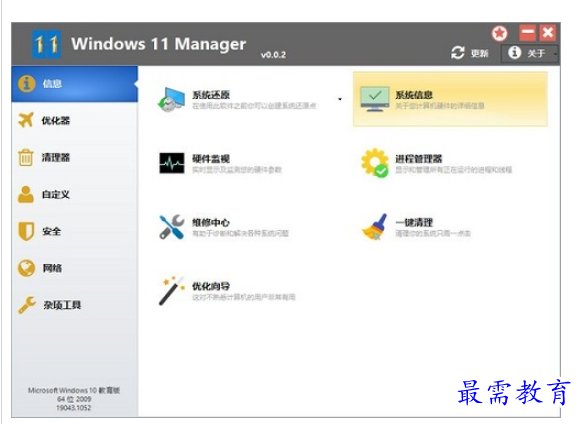
Task: Open 维修中心 title link
Action: tap(211, 222)
